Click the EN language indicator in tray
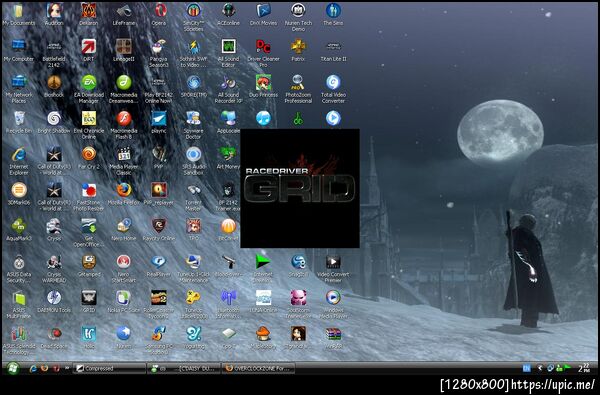The image size is (600, 395). pyautogui.click(x=527, y=368)
